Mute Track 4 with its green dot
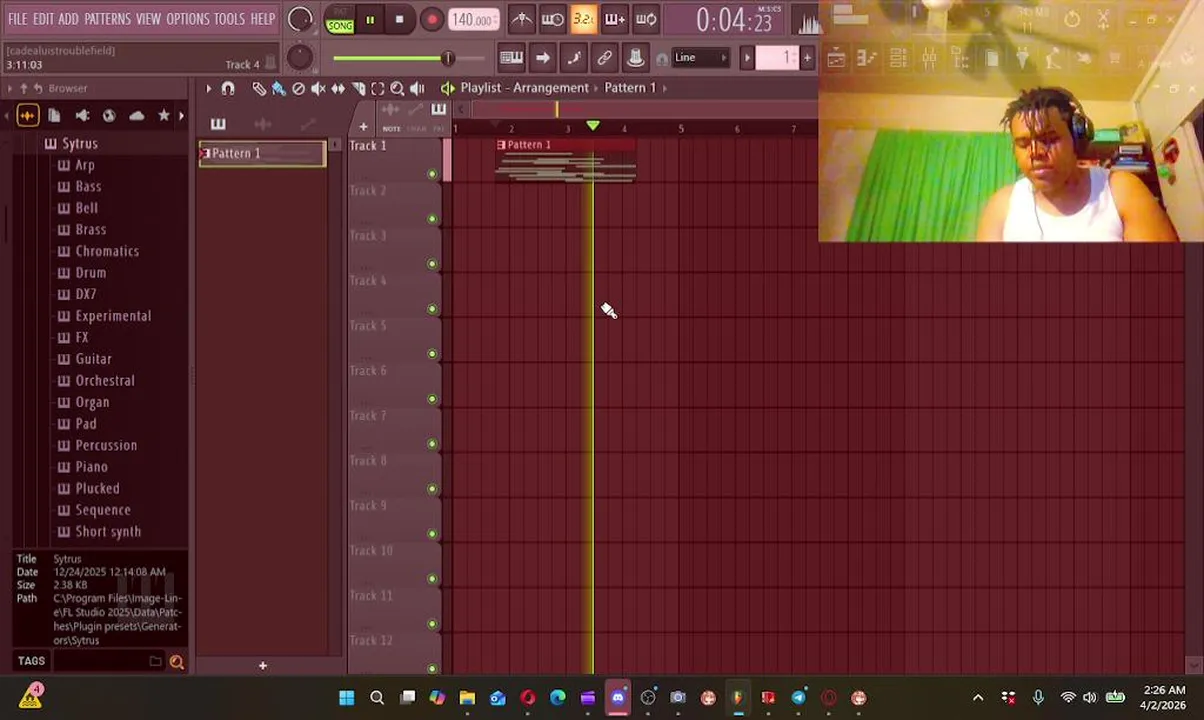Screen dimensions: 1204x720 coord(432,309)
